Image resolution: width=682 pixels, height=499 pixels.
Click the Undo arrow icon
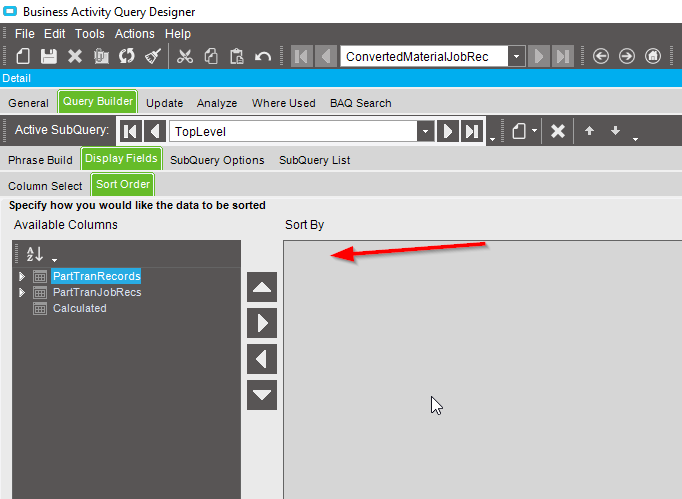tap(263, 56)
